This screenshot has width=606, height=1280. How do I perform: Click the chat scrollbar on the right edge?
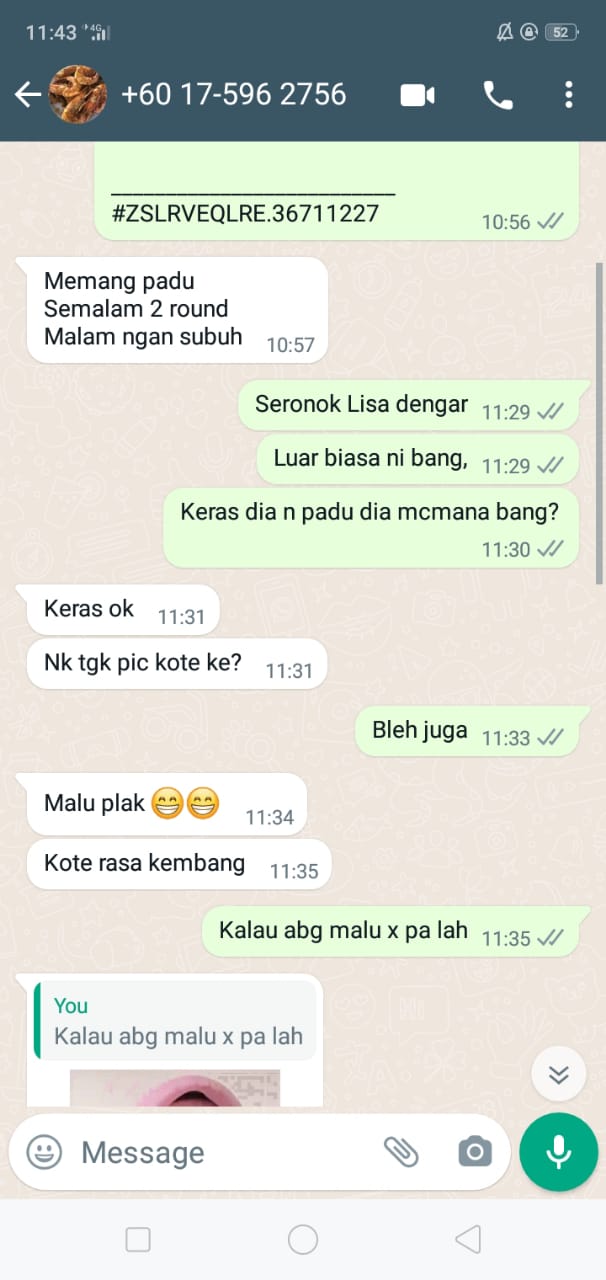pyautogui.click(x=599, y=422)
